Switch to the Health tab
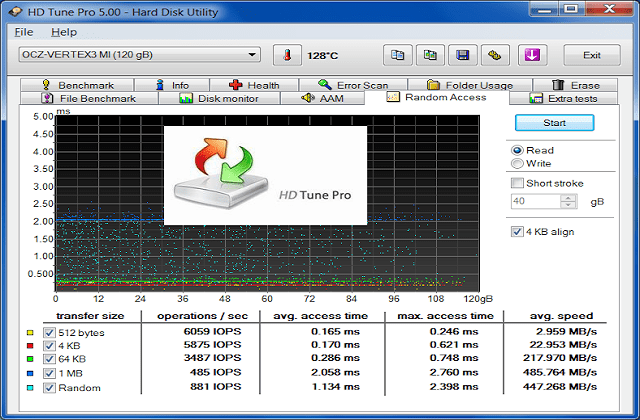Screen dimensions: 640x420 click(x=254, y=85)
